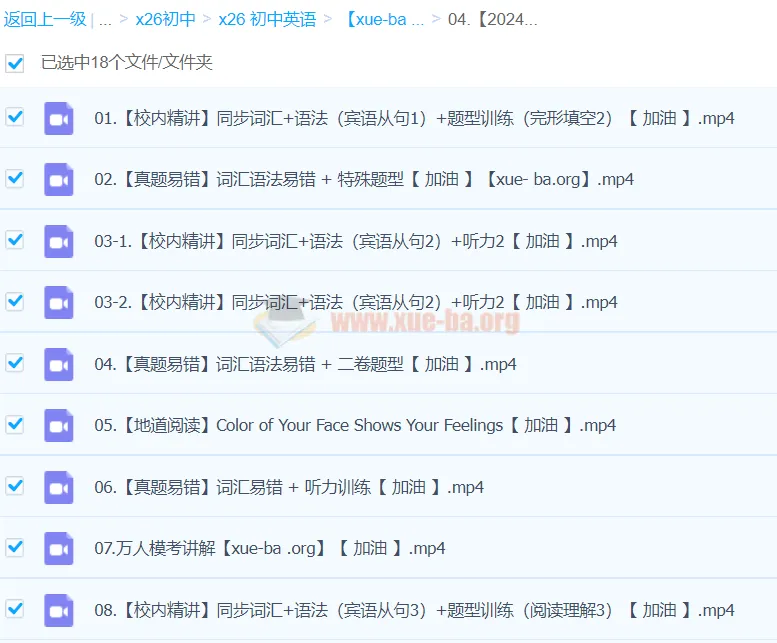The width and height of the screenshot is (777, 643).
Task: Deselect checkbox for file 05 地道阅读
Action: click(15, 425)
